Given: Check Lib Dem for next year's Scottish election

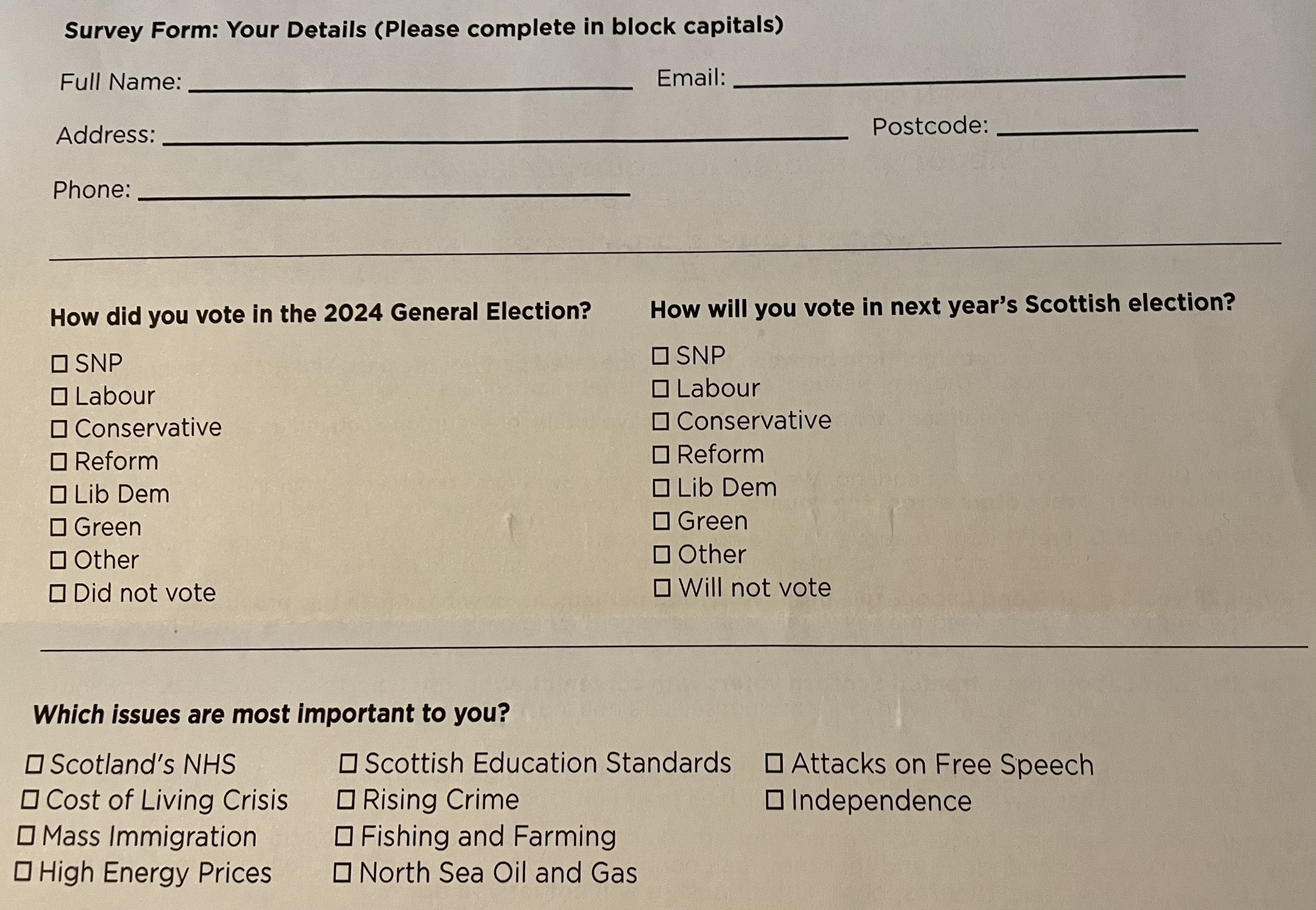Looking at the screenshot, I should click(x=661, y=488).
